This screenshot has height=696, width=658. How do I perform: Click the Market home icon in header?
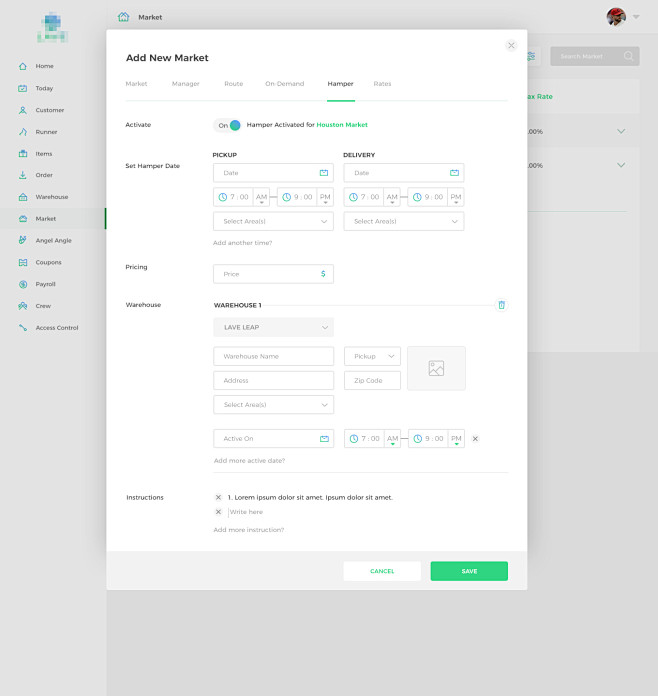pos(123,17)
